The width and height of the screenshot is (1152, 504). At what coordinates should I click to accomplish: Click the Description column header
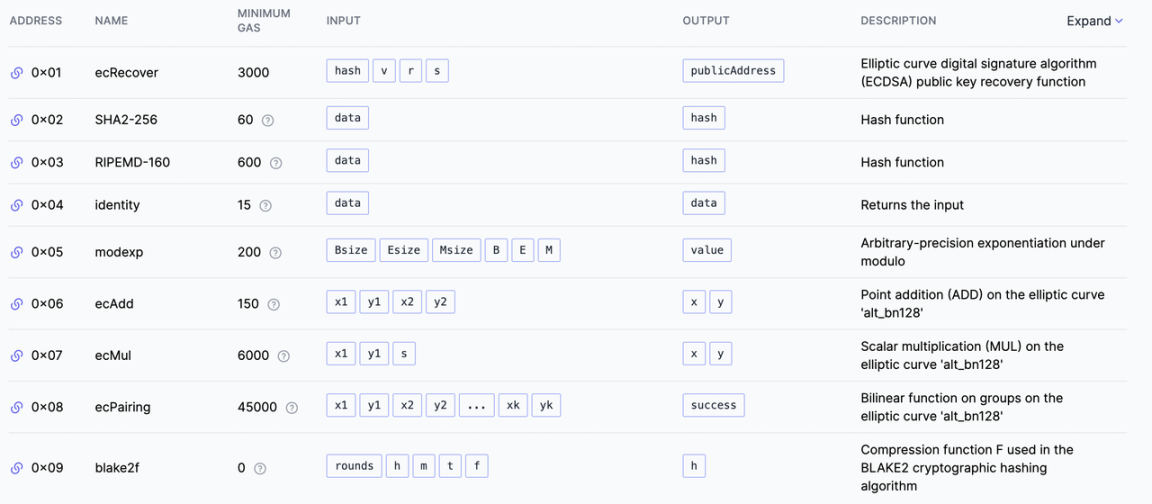click(898, 21)
